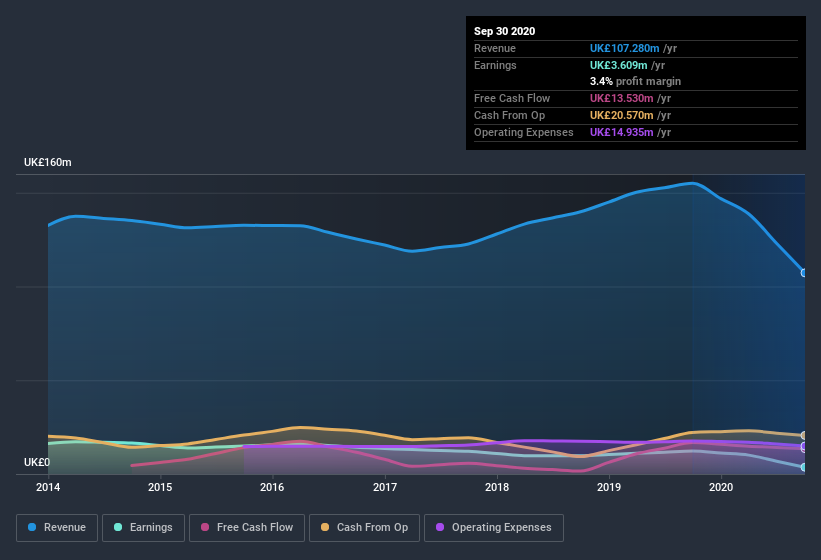Click the Sep 30 2020 tooltip date header

coord(504,31)
